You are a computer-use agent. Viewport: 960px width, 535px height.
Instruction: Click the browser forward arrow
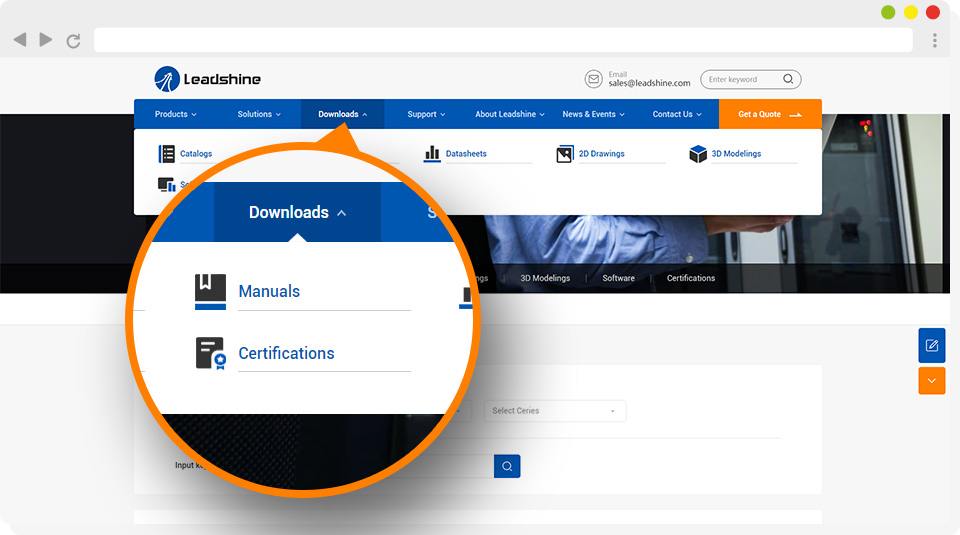pyautogui.click(x=45, y=40)
